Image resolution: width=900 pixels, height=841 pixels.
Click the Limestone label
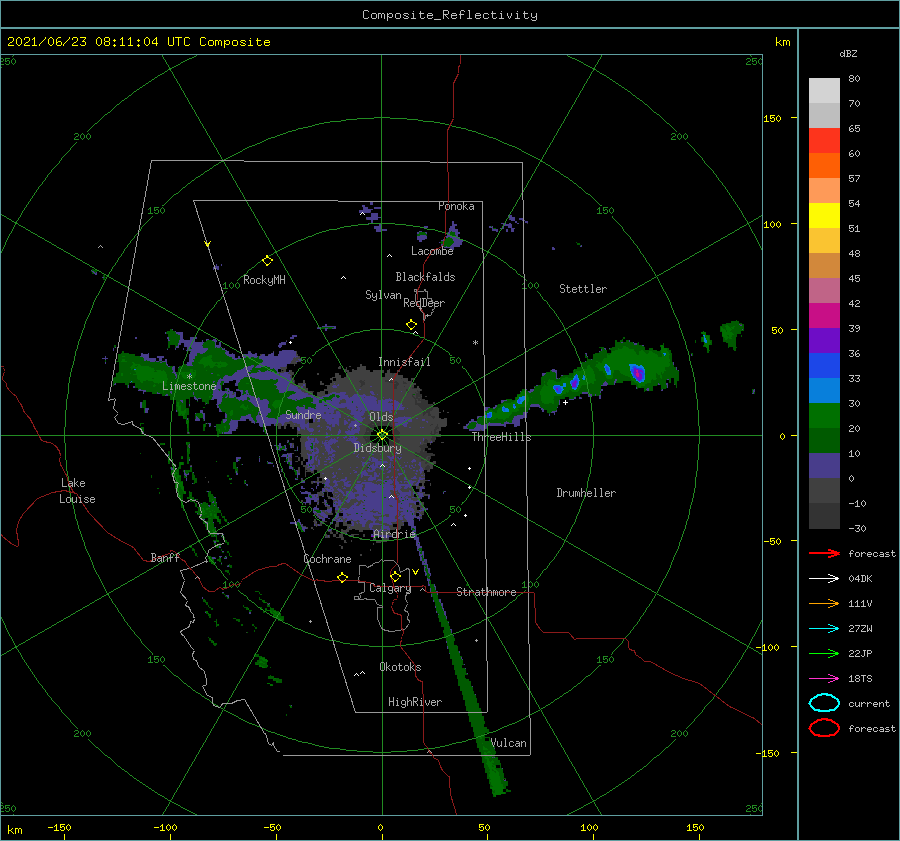click(x=189, y=386)
